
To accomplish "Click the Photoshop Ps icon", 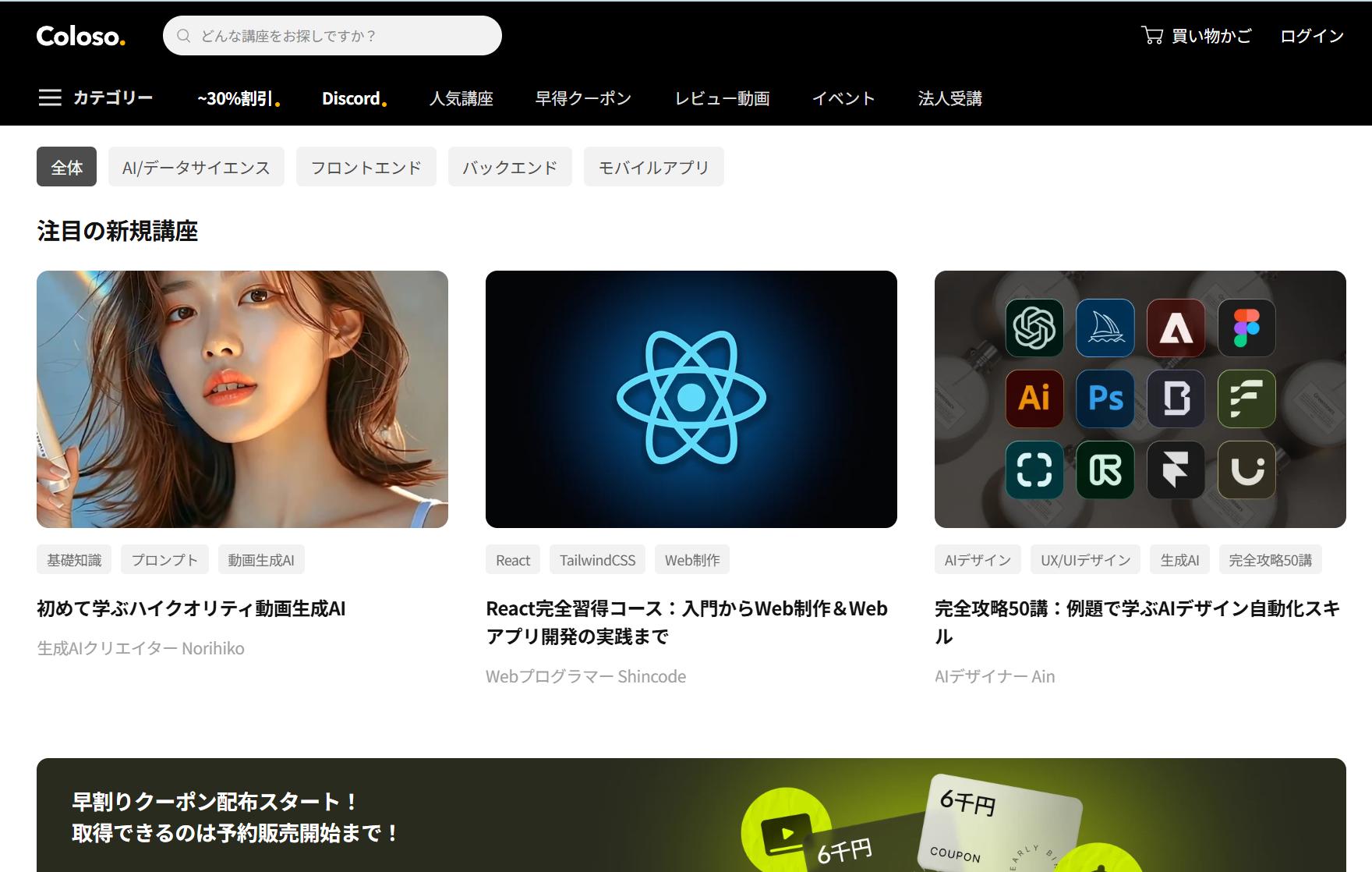I will (x=1105, y=399).
